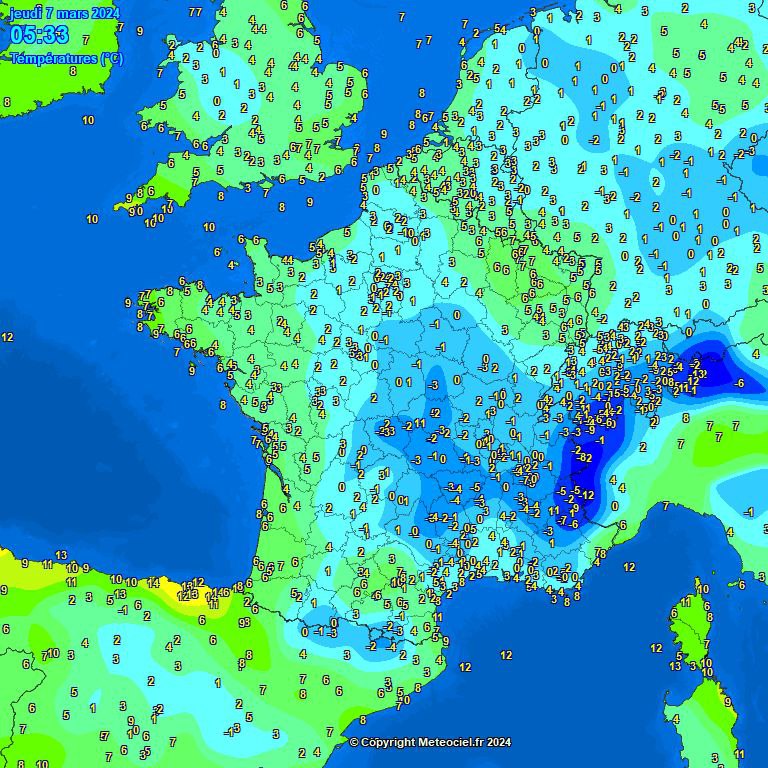Click the 13 reading on western Corsica
Screen dimensions: 768x768
click(676, 665)
